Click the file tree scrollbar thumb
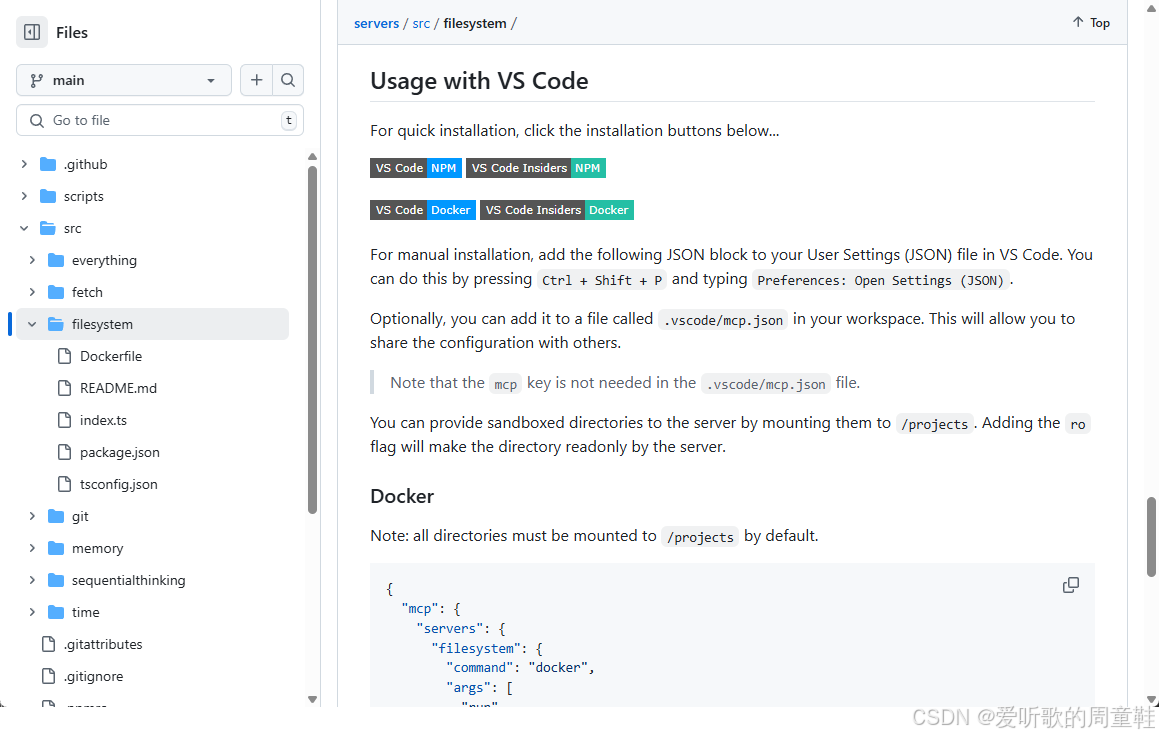 313,340
